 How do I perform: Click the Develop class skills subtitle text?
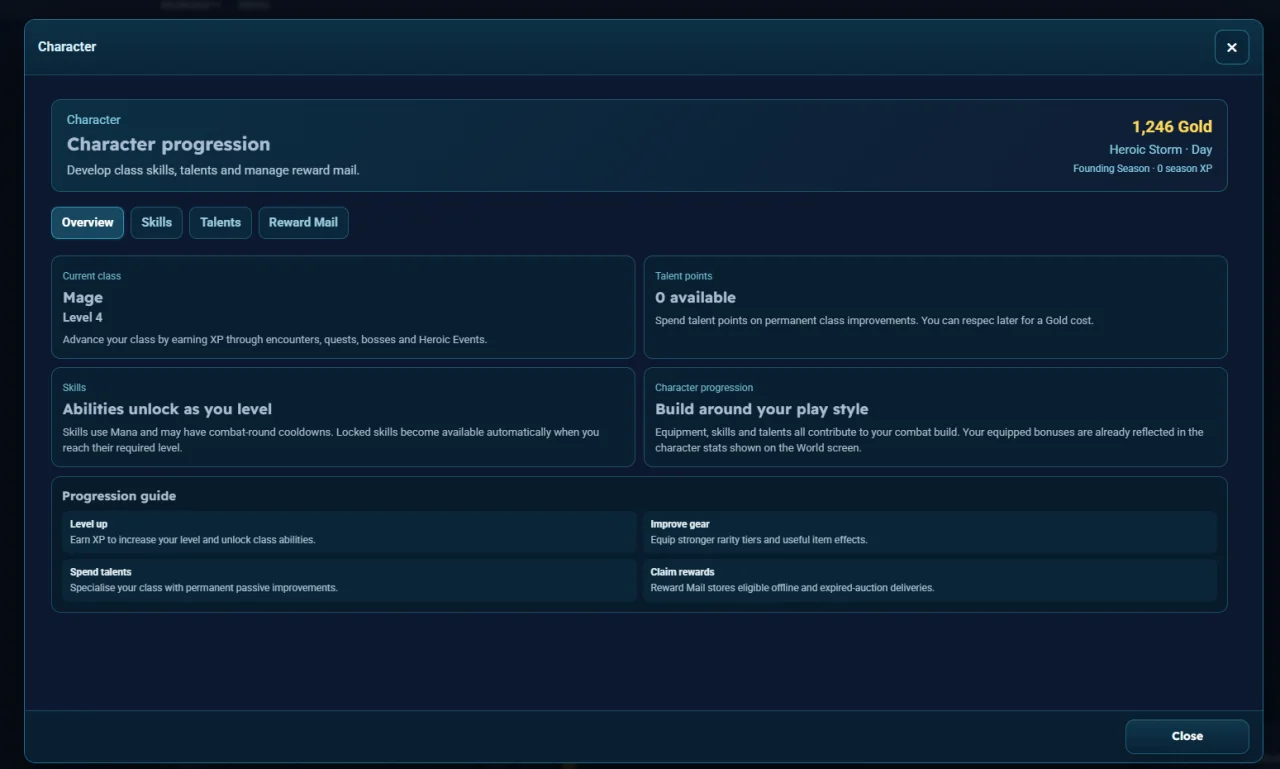click(213, 170)
